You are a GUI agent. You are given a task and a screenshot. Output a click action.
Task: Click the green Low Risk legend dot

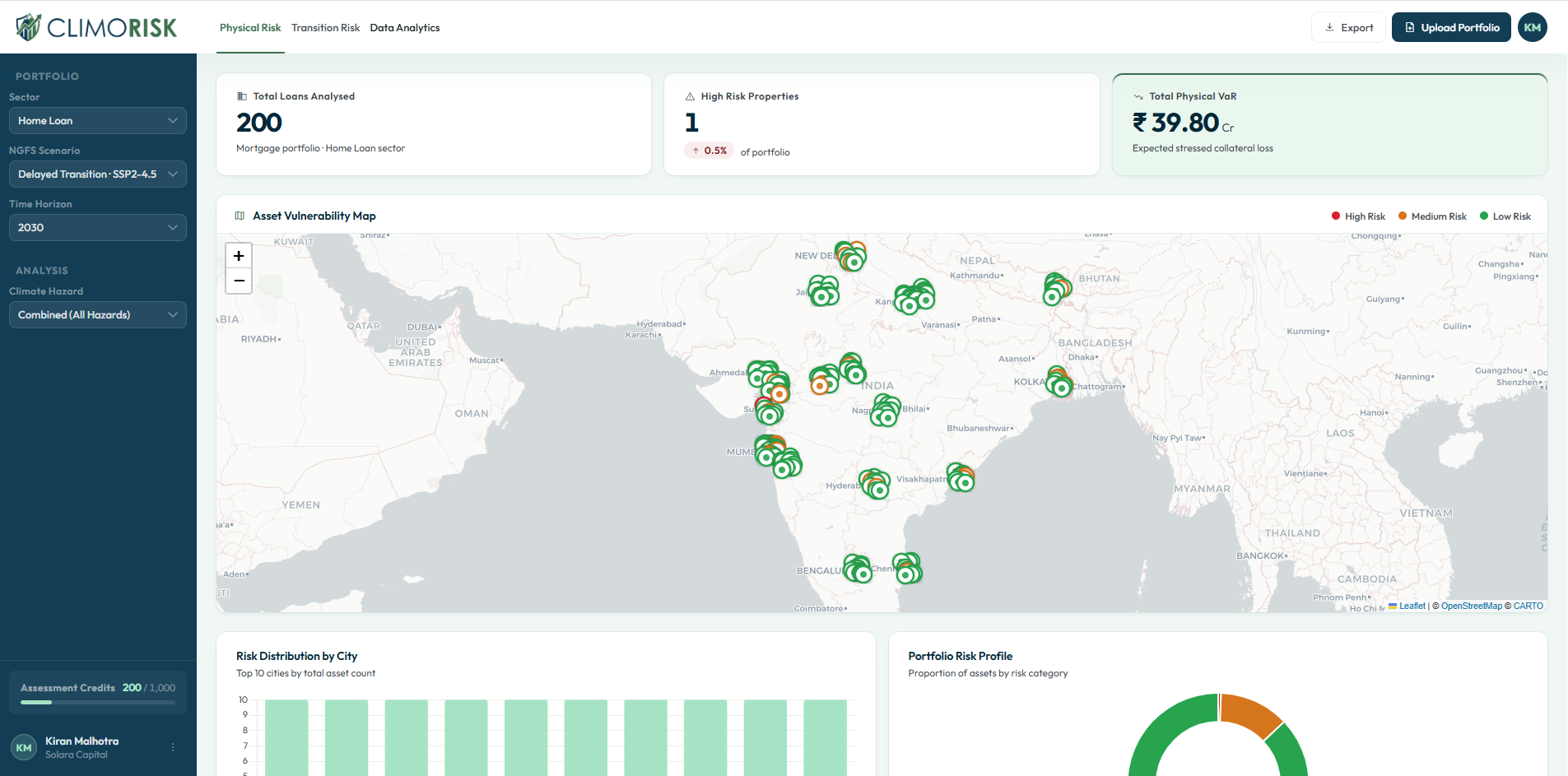[x=1484, y=216]
